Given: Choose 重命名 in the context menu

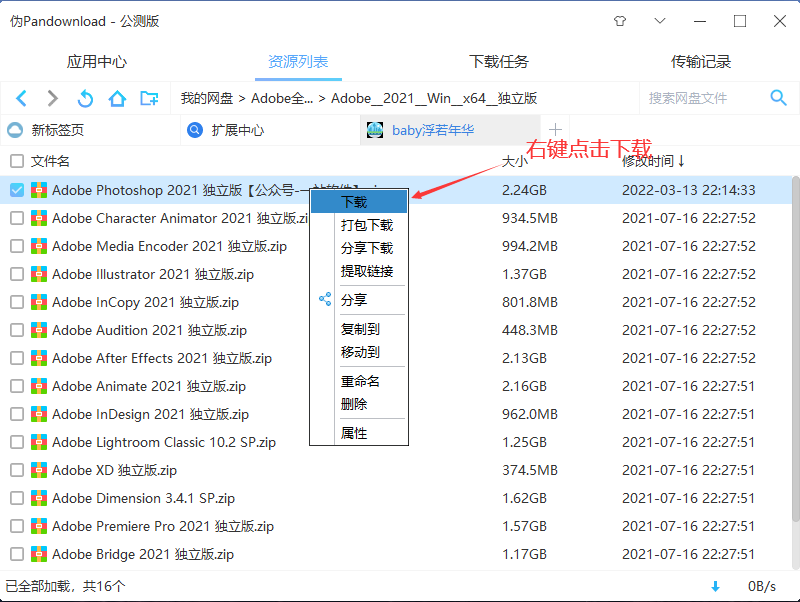Looking at the screenshot, I should pyautogui.click(x=359, y=381).
